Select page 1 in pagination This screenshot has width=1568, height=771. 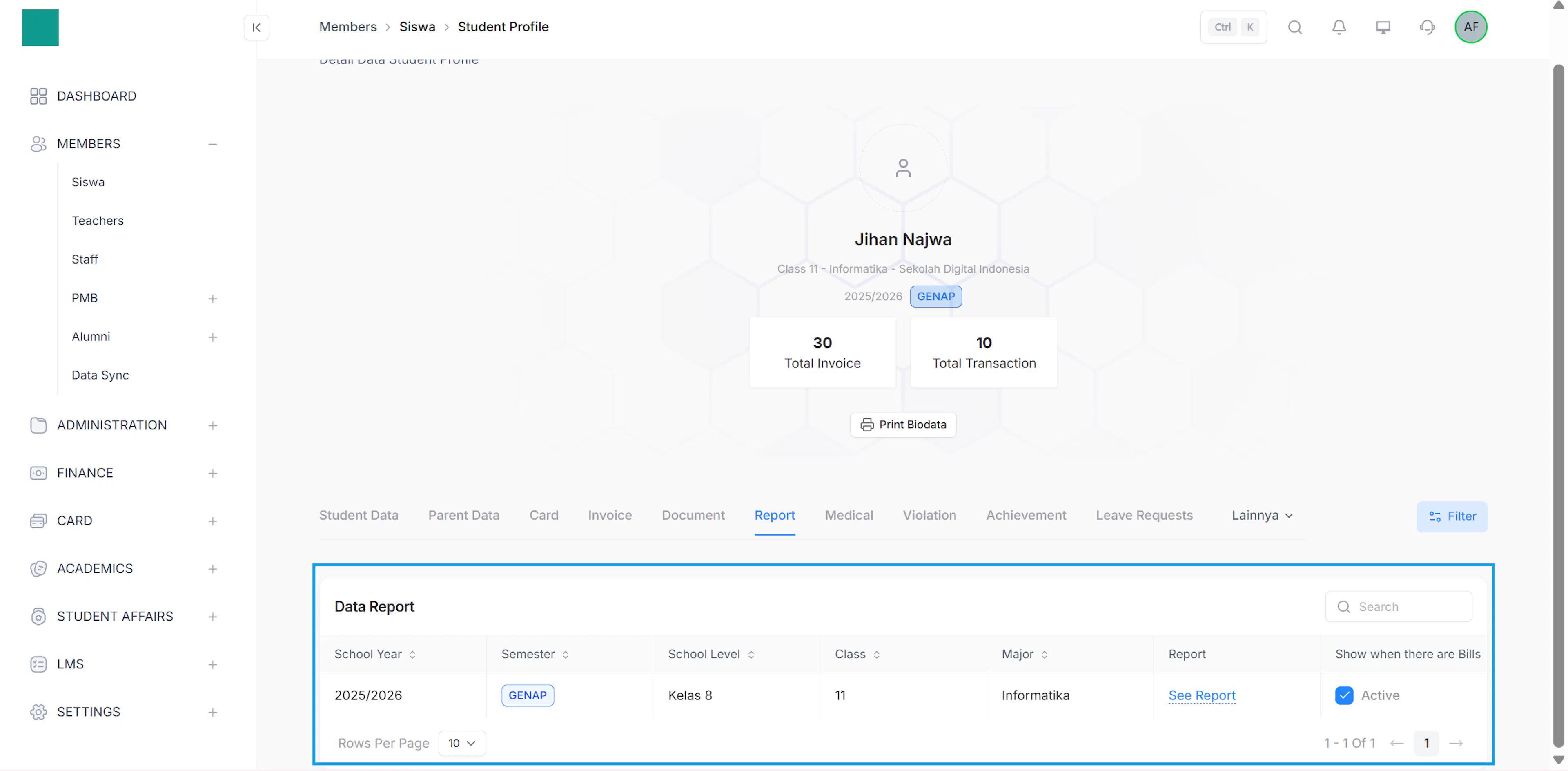[x=1425, y=744]
